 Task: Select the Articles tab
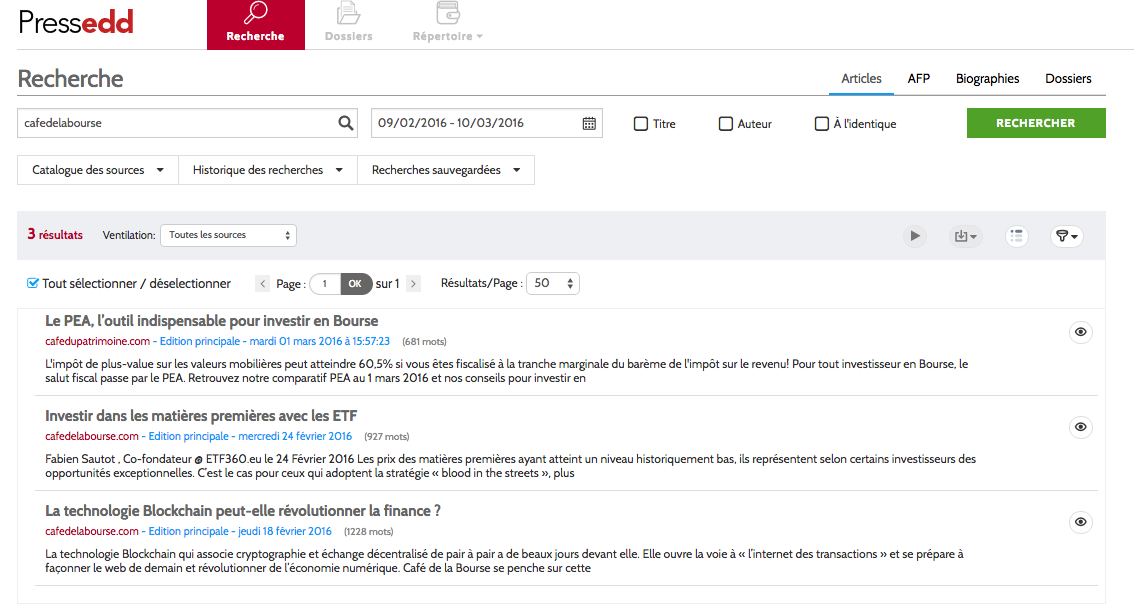pos(861,79)
